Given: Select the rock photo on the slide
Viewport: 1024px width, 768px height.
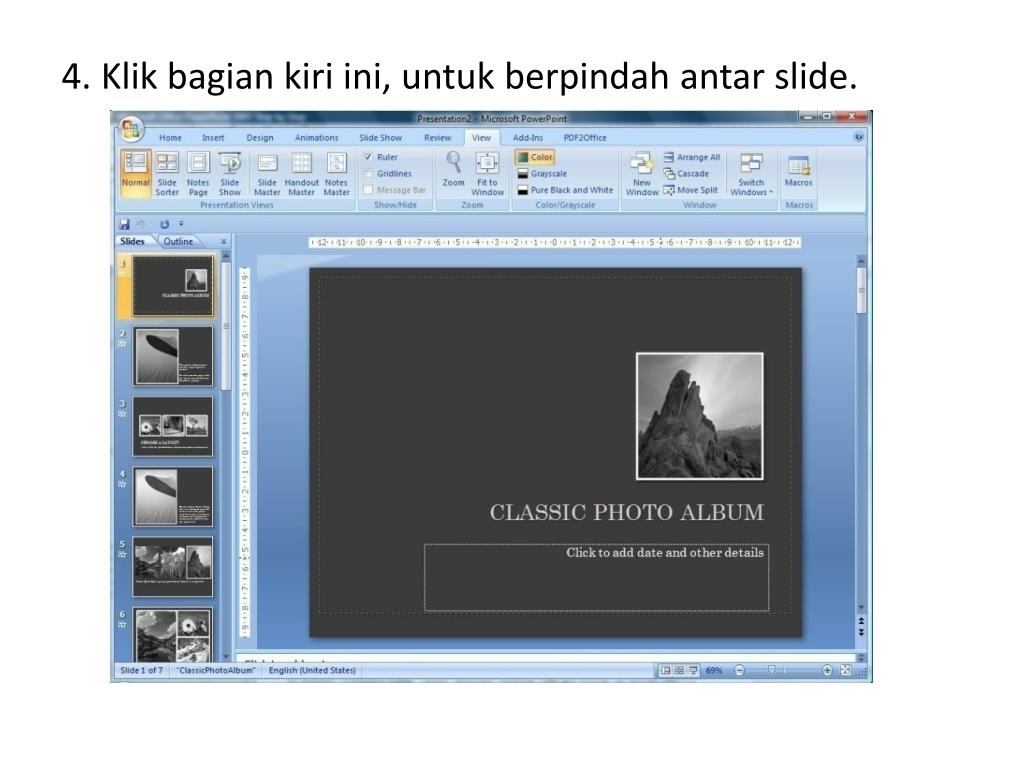Looking at the screenshot, I should pyautogui.click(x=699, y=416).
